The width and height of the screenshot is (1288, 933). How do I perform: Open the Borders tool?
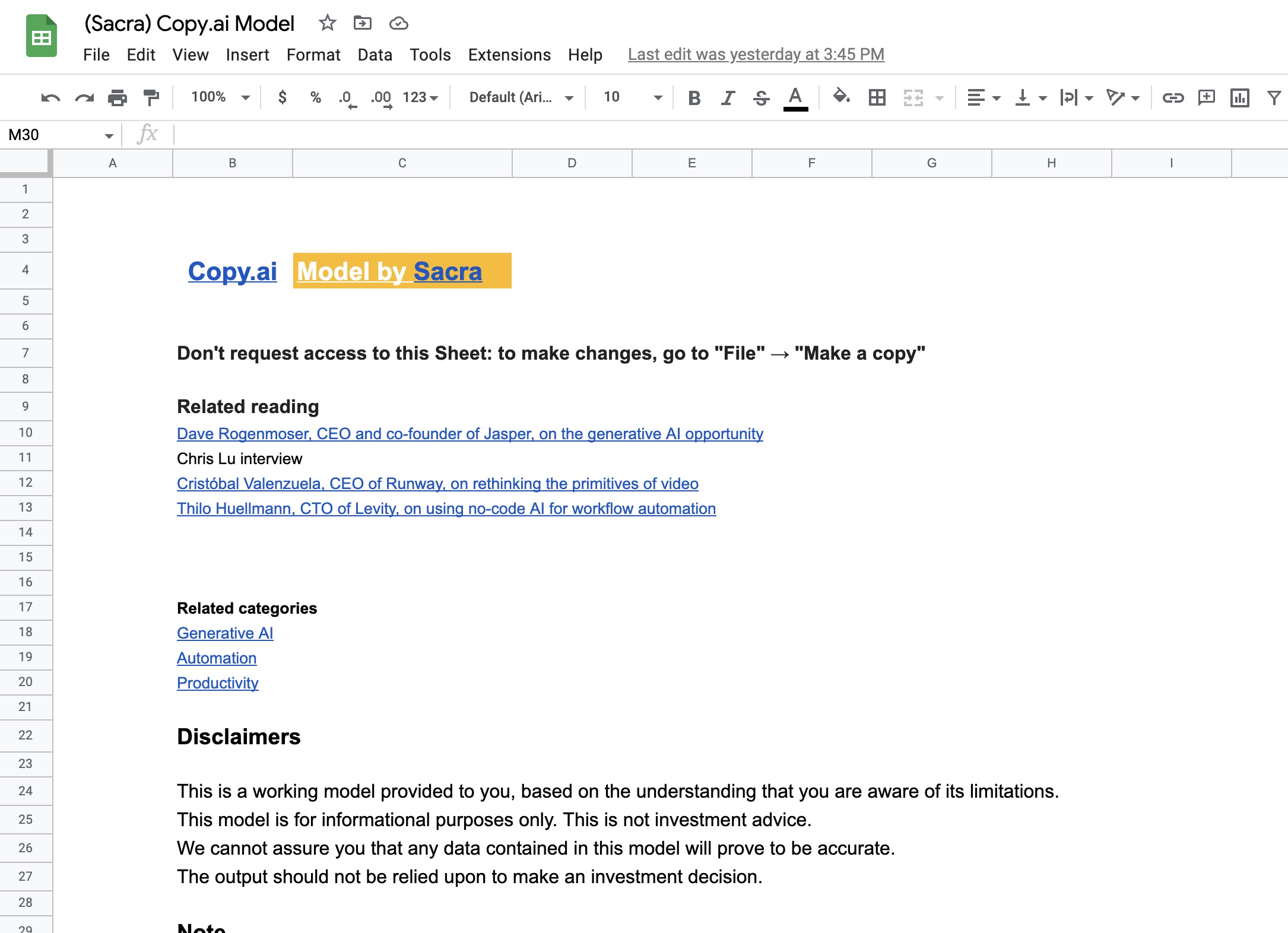pyautogui.click(x=877, y=97)
